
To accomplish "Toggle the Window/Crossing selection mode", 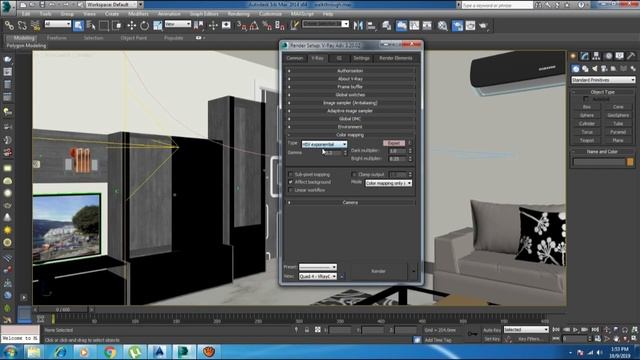I will (117, 26).
